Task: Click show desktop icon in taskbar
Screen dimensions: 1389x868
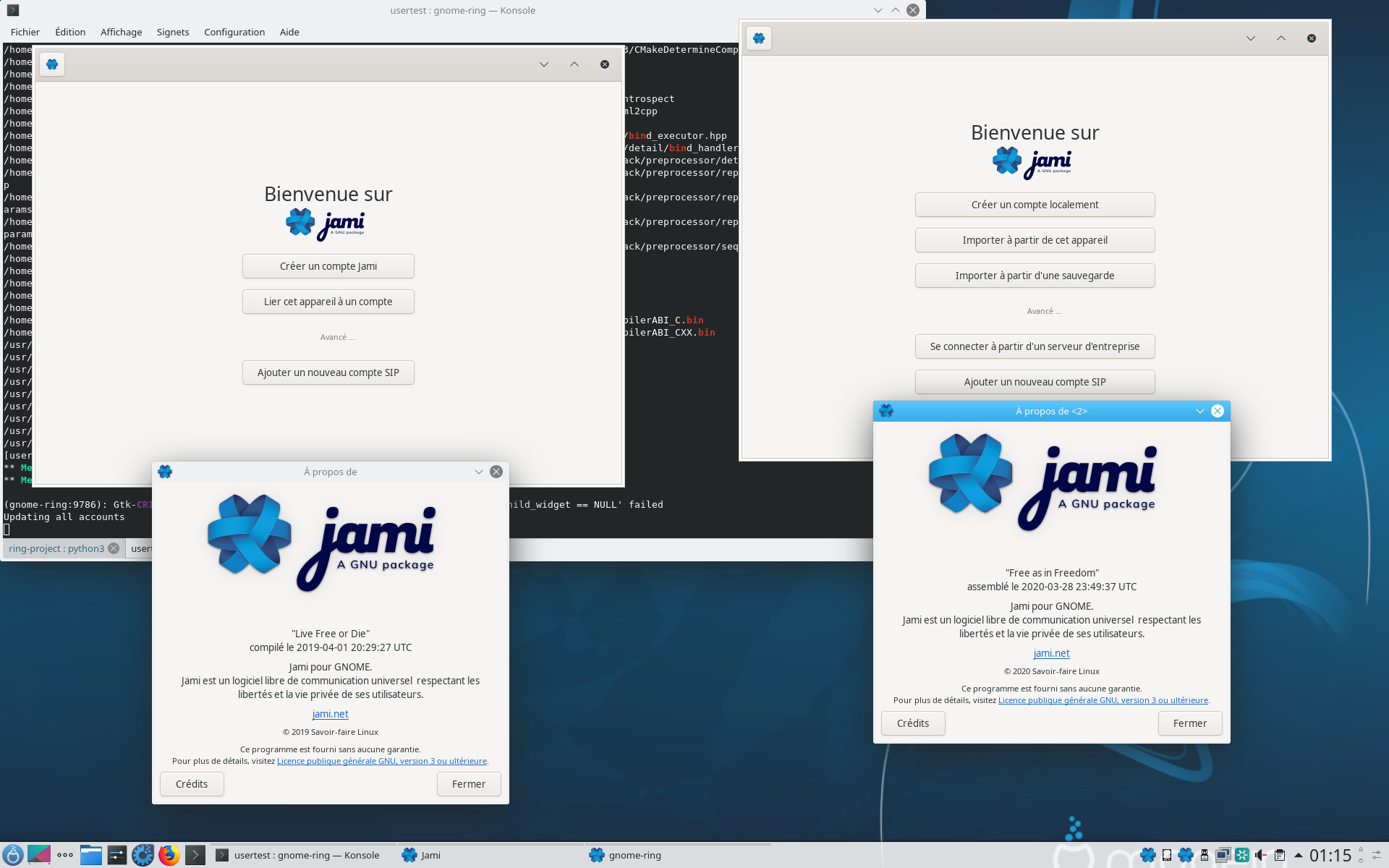Action: 39,855
